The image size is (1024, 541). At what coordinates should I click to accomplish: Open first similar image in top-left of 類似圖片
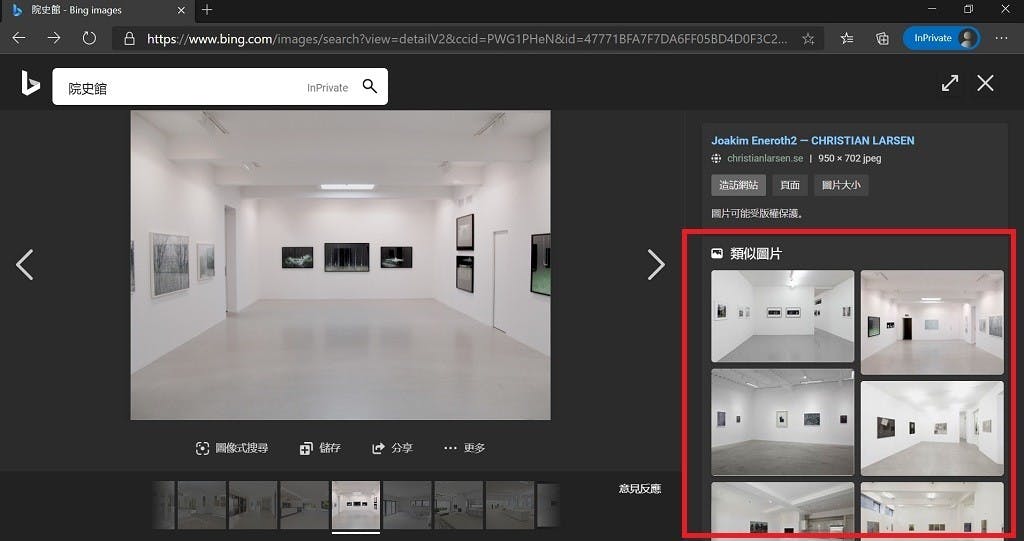click(782, 316)
